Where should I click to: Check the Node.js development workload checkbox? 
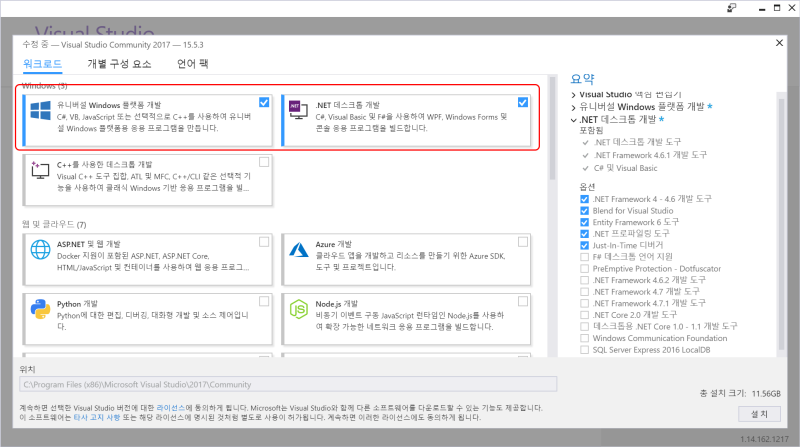(523, 302)
